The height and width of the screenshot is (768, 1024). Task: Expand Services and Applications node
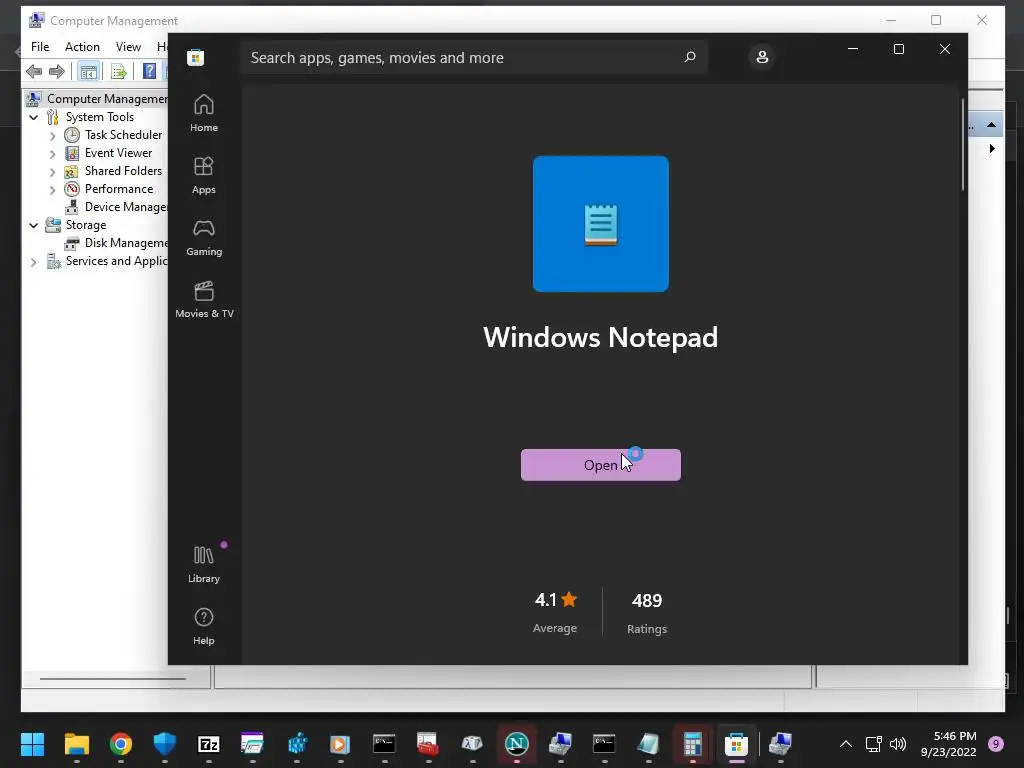33,262
